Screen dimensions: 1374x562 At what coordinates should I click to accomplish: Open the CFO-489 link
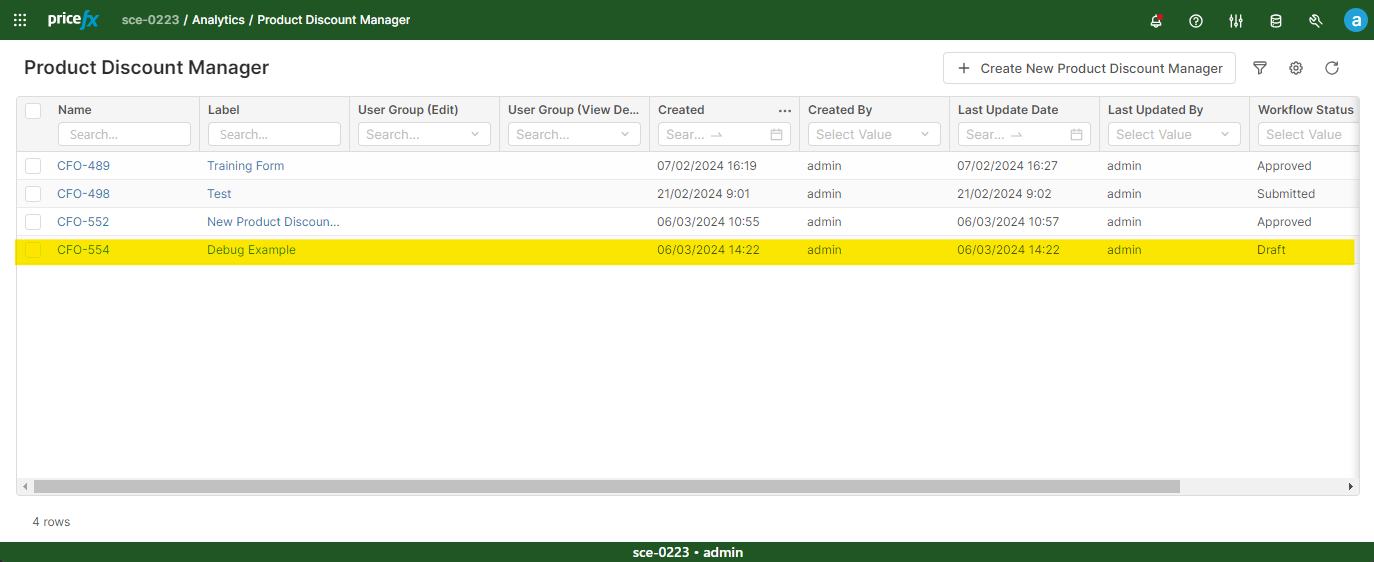83,166
